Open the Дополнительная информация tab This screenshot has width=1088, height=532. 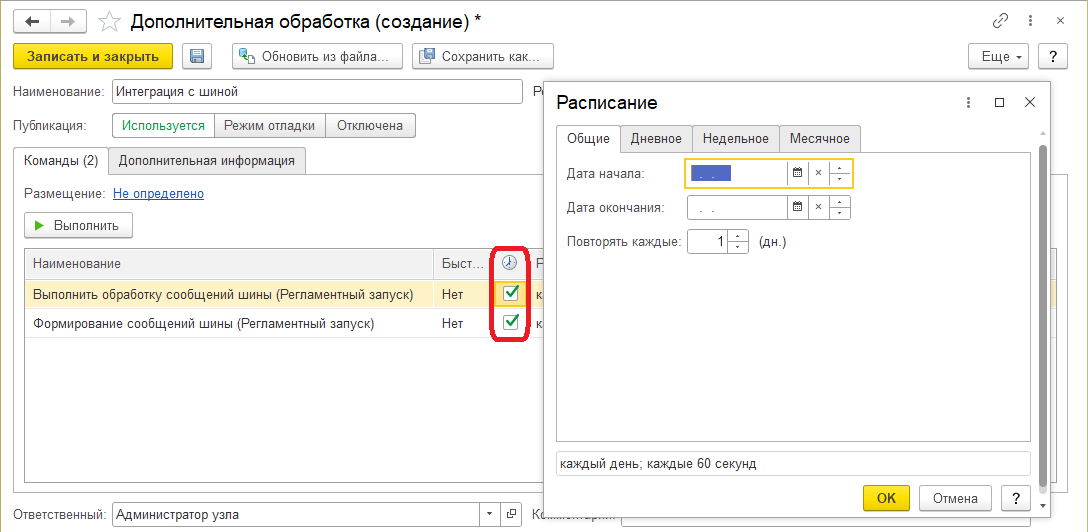[x=207, y=160]
